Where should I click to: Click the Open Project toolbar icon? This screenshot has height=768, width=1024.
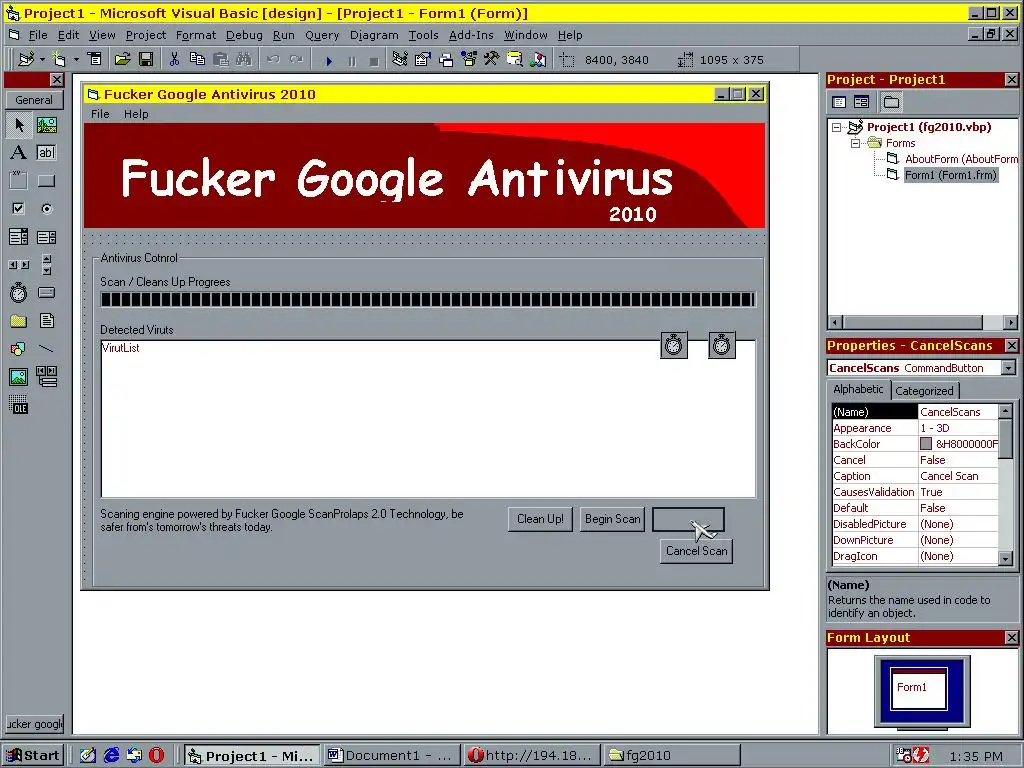[x=122, y=59]
